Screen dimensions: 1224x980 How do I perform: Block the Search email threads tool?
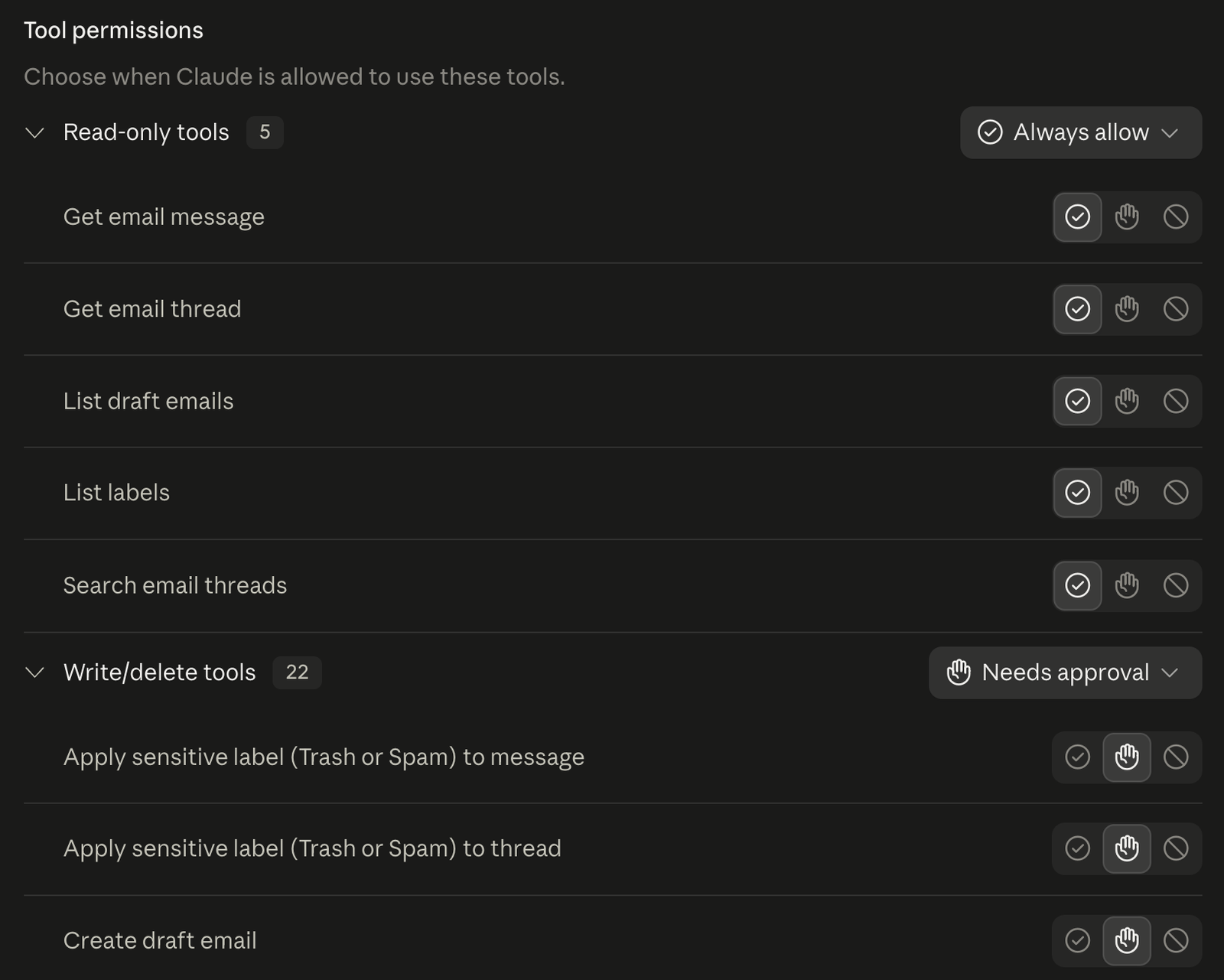coord(1176,585)
